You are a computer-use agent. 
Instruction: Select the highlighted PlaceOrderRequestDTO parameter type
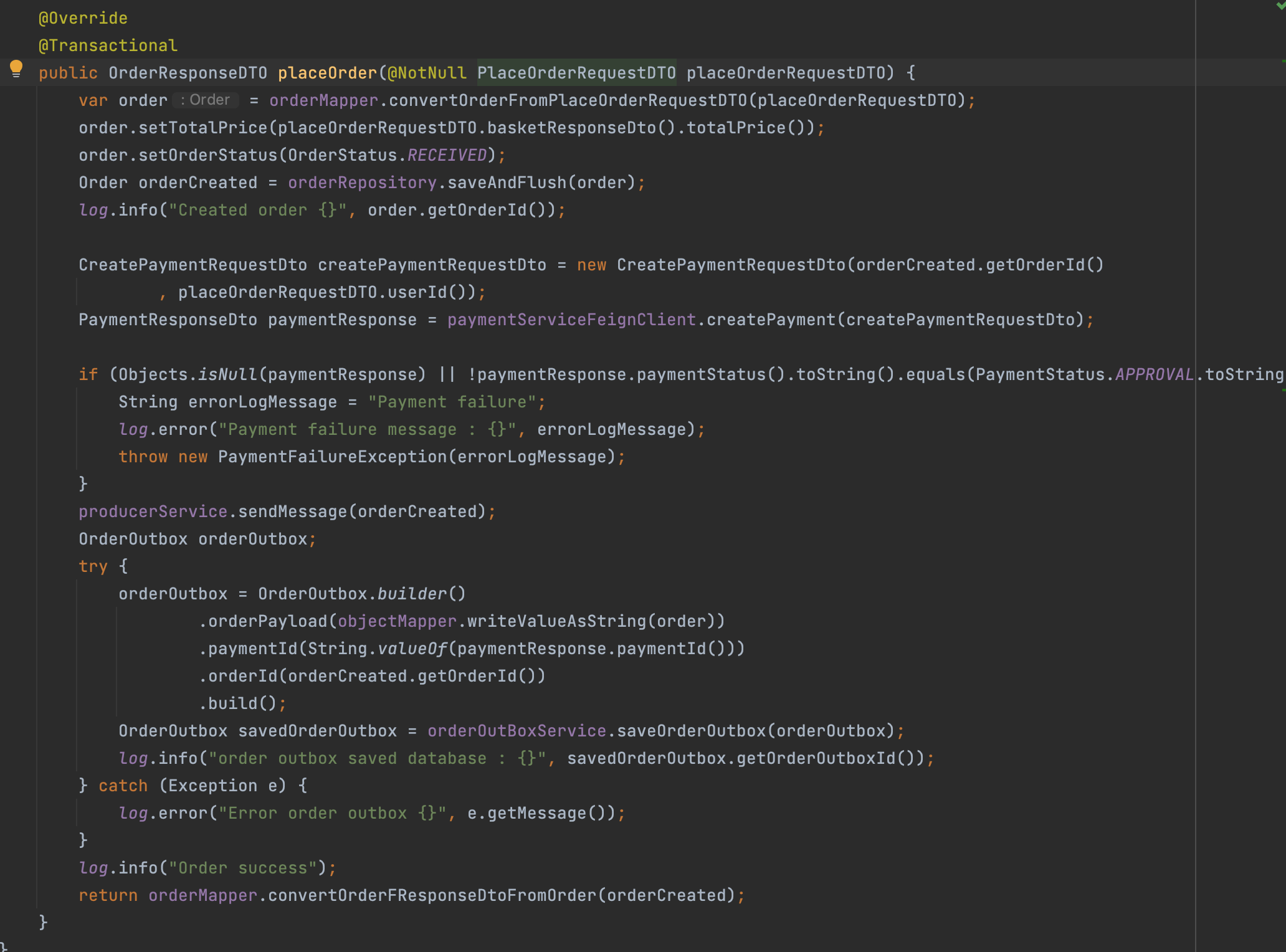(576, 72)
